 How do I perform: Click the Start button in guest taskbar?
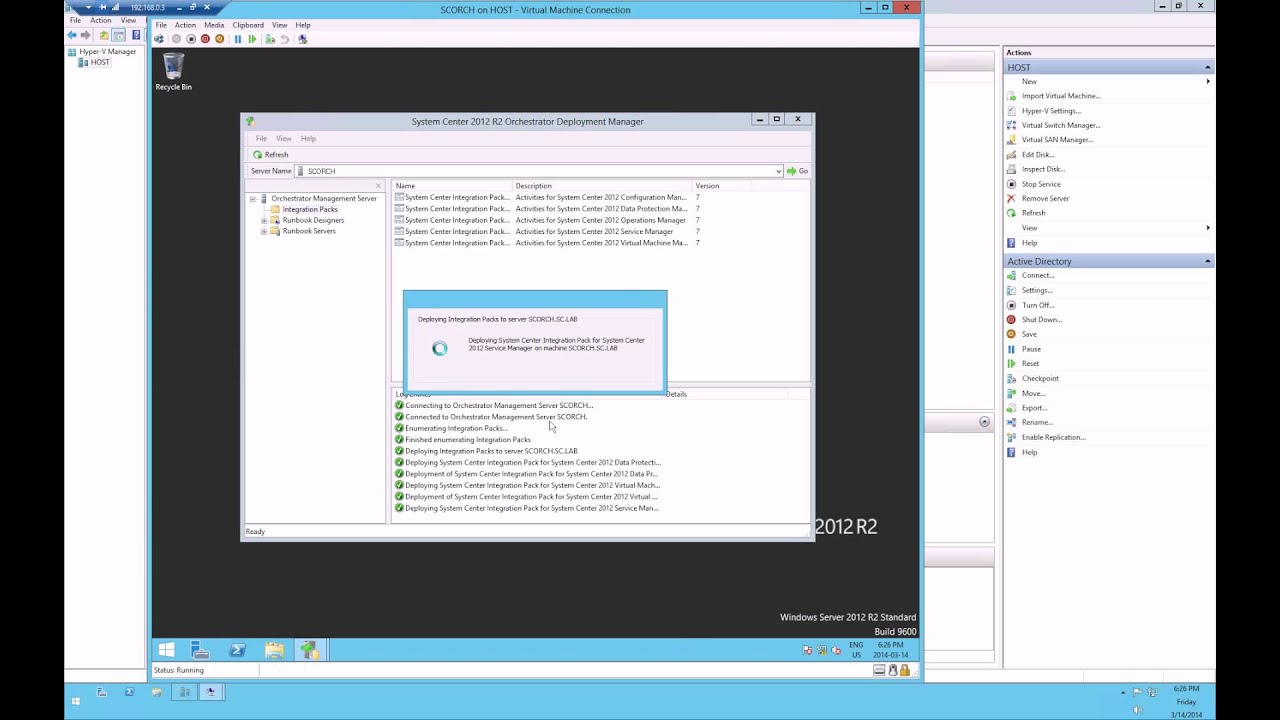point(167,650)
